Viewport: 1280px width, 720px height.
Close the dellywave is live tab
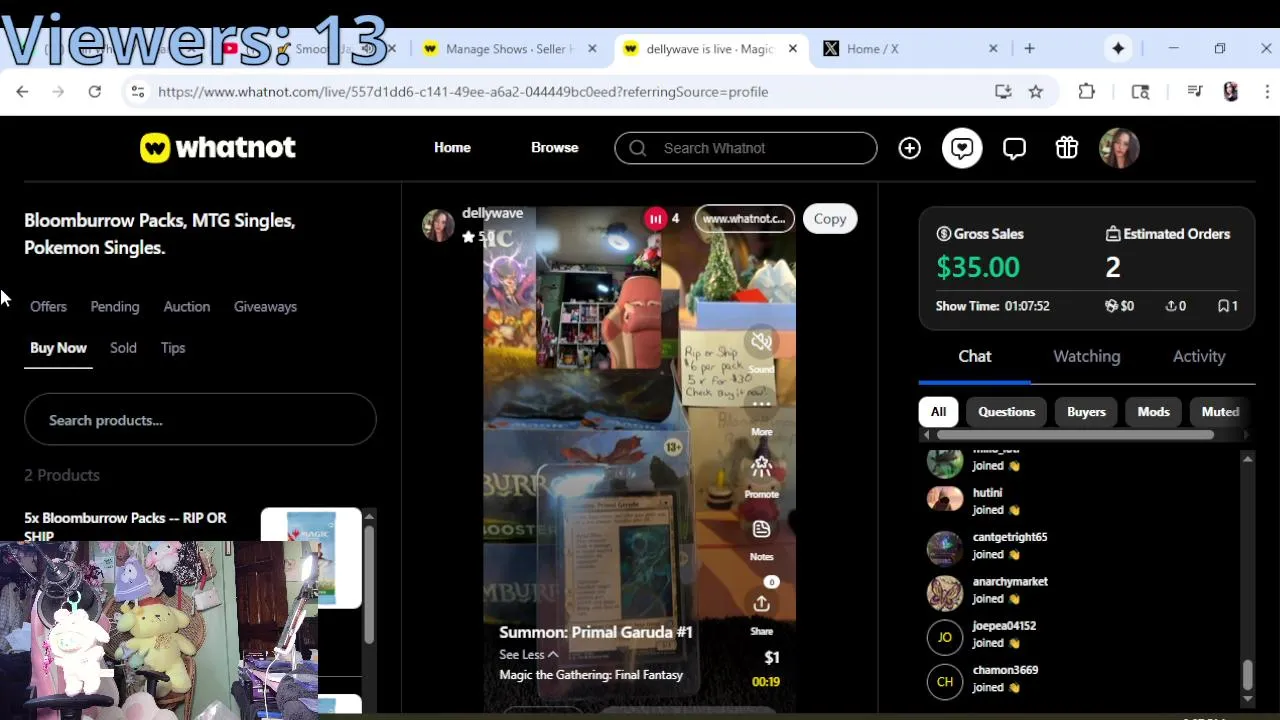pos(793,48)
